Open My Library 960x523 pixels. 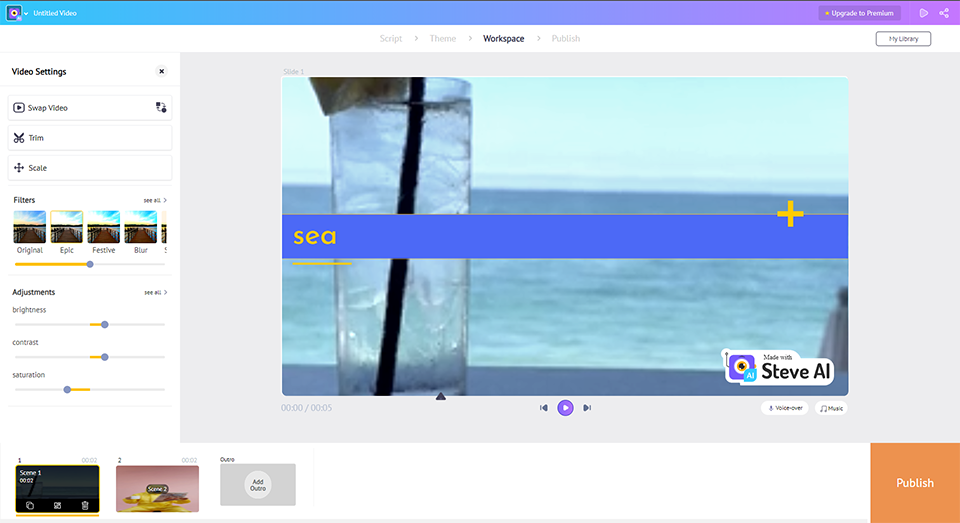903,39
